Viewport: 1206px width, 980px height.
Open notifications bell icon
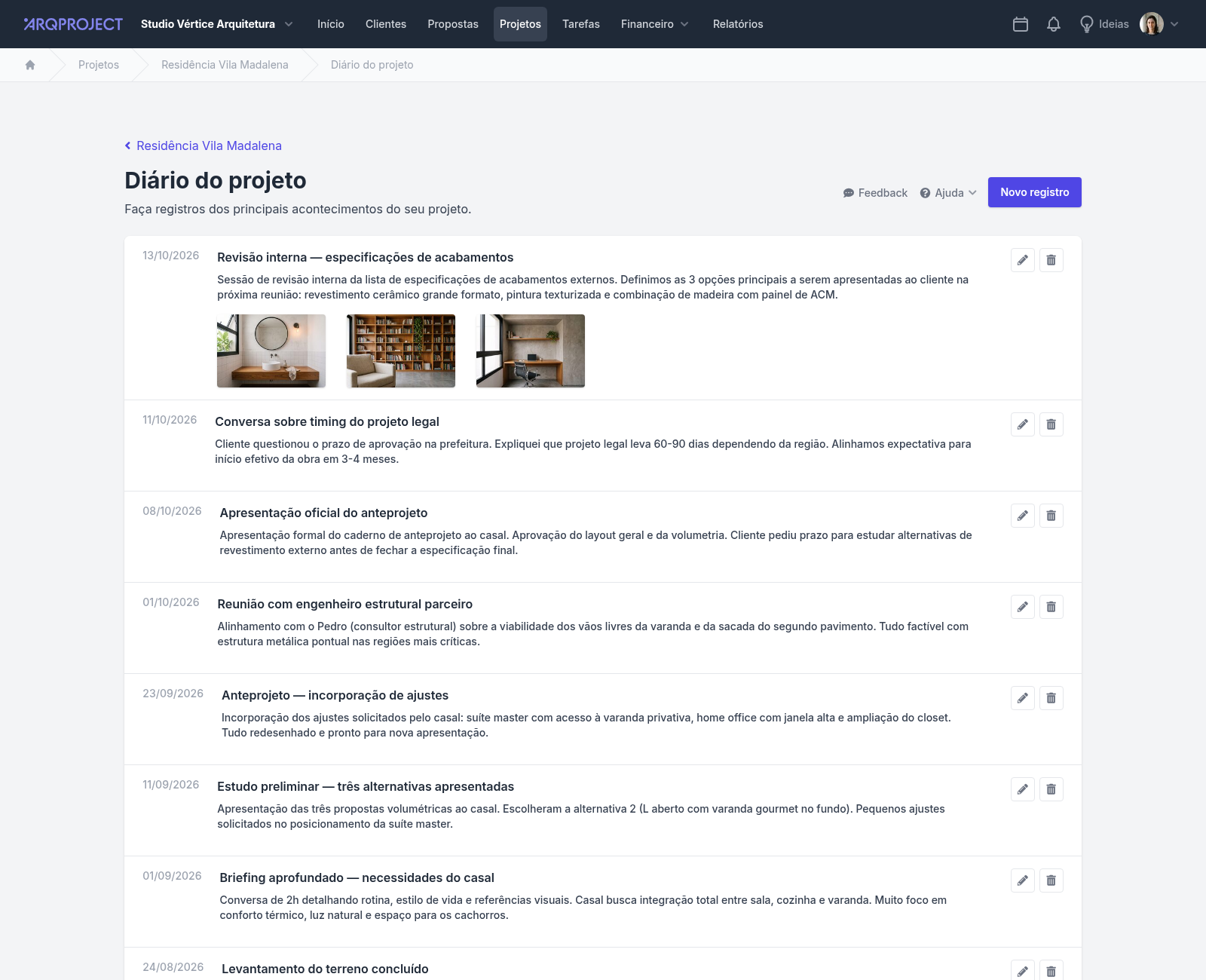1054,24
